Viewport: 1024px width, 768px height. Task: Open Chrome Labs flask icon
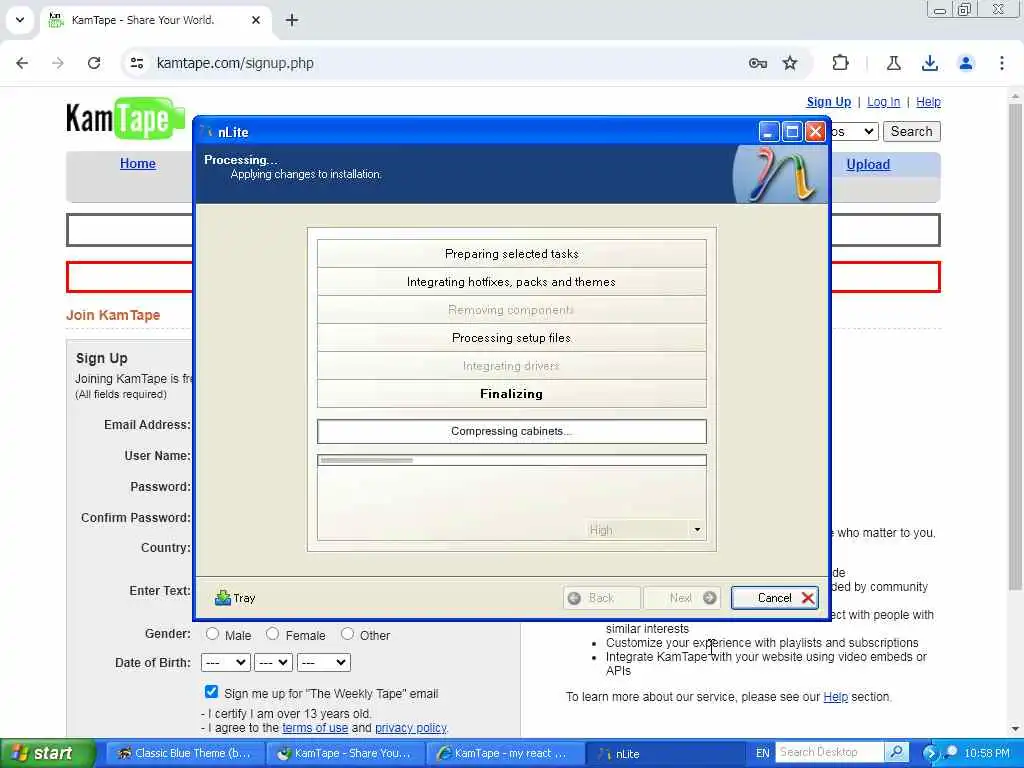click(893, 63)
